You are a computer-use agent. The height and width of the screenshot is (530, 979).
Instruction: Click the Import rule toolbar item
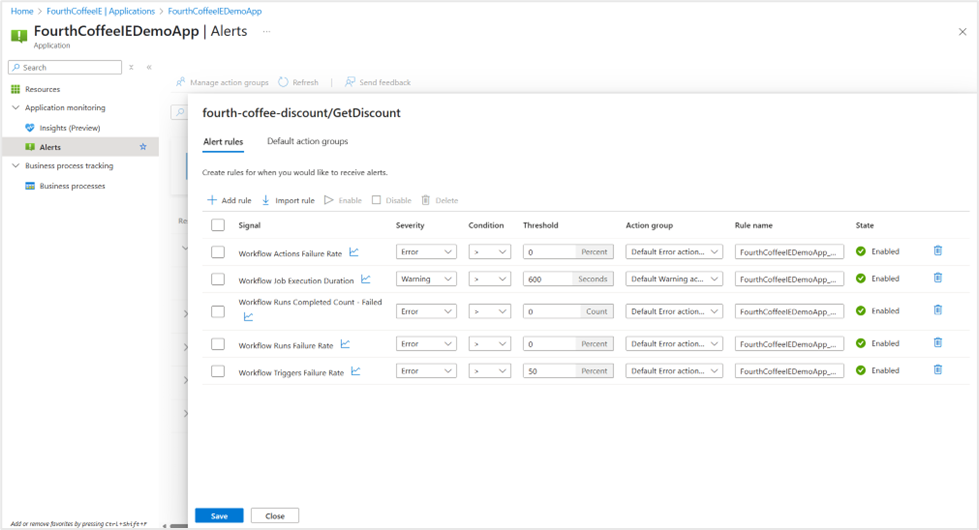click(x=288, y=200)
